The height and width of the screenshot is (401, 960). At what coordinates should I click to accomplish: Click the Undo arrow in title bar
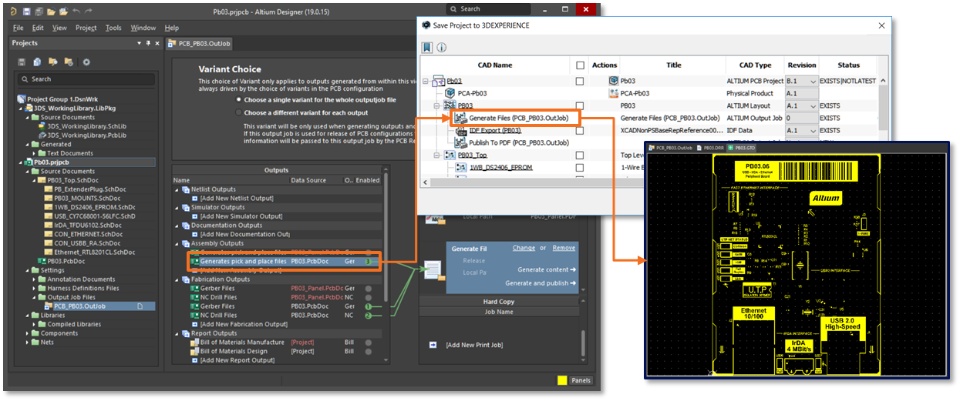(x=75, y=11)
